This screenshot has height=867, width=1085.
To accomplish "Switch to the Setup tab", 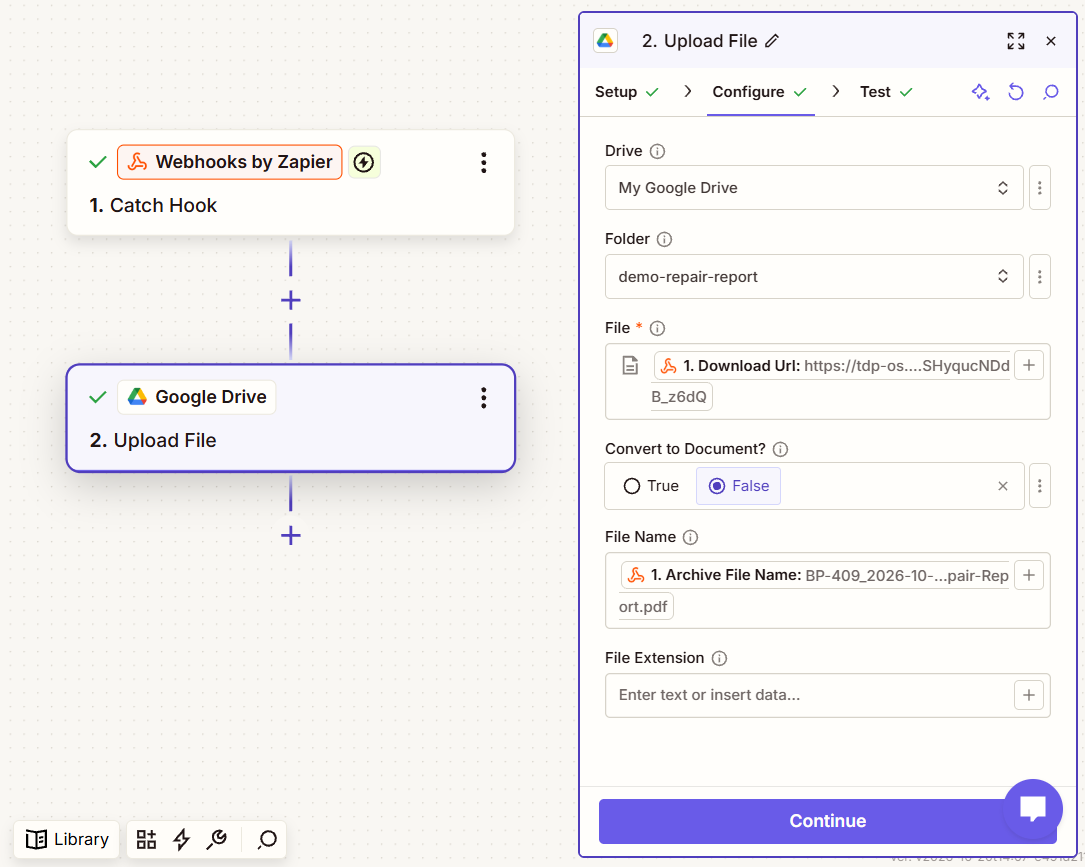I will click(x=627, y=92).
